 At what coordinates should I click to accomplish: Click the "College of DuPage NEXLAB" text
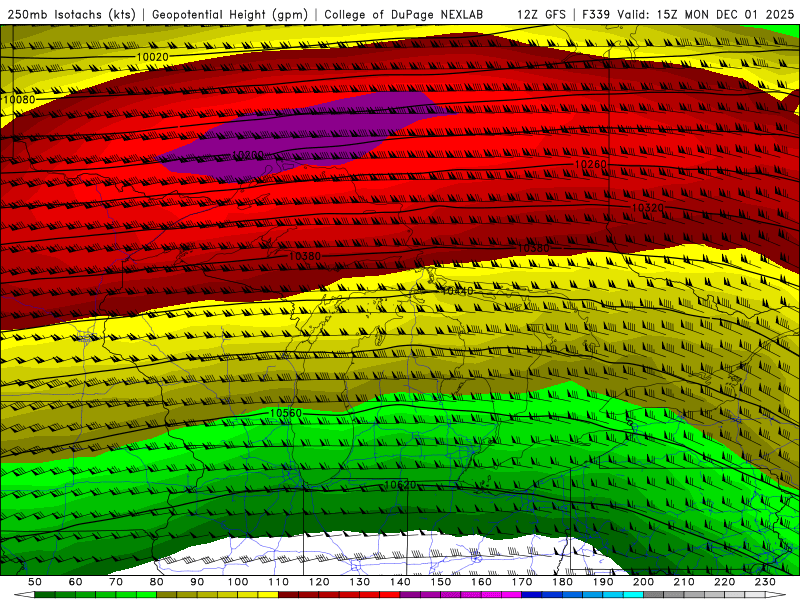(403, 14)
